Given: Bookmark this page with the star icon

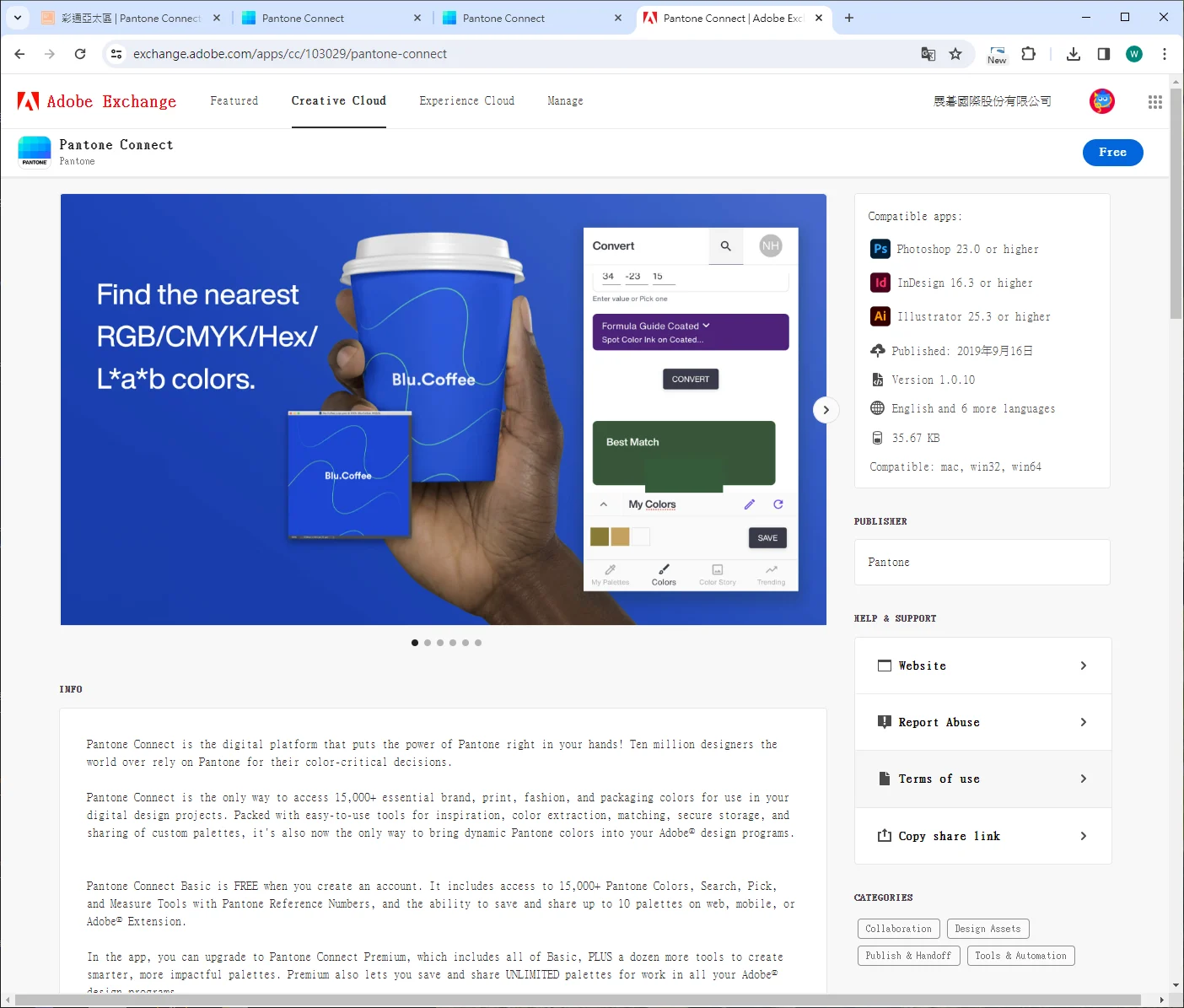Looking at the screenshot, I should [955, 54].
